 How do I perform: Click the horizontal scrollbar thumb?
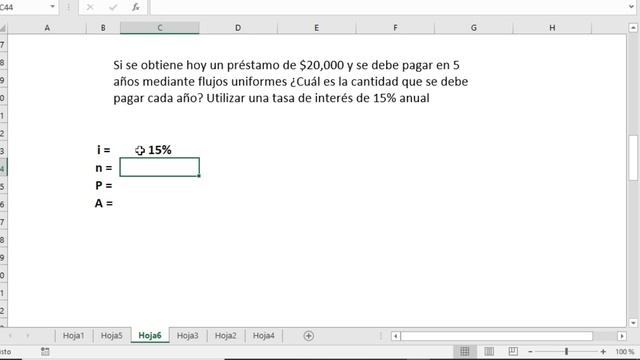497,336
